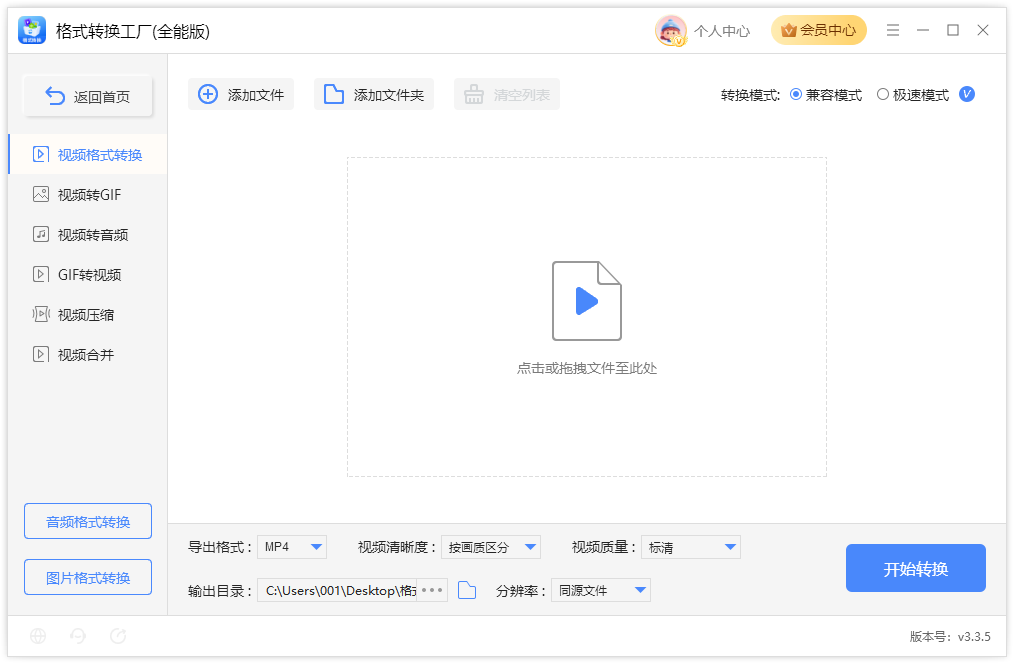Image resolution: width=1014 pixels, height=664 pixels.
Task: Open output folder icon
Action: 467,590
